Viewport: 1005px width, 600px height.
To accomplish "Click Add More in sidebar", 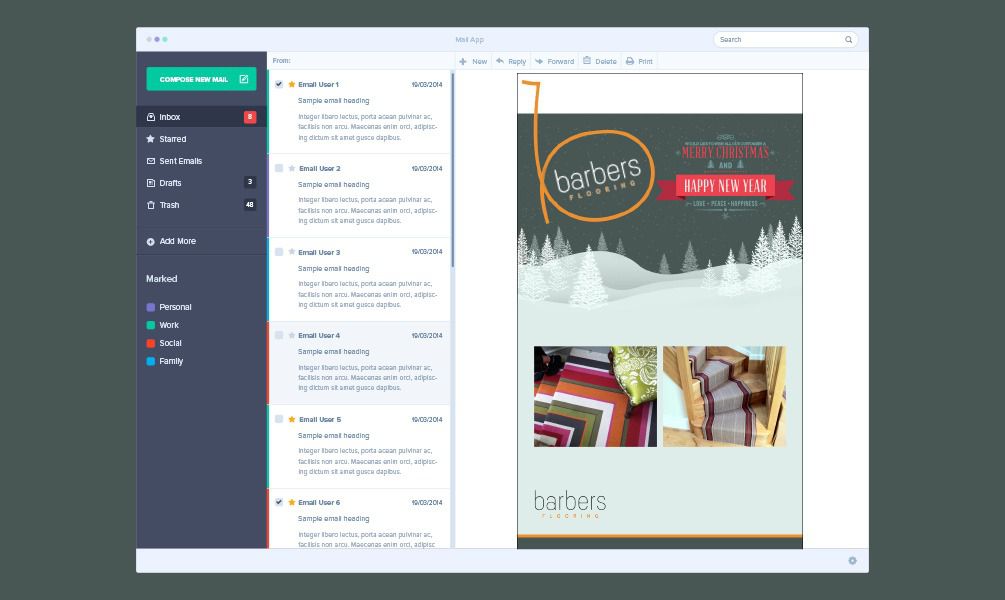I will pyautogui.click(x=178, y=241).
